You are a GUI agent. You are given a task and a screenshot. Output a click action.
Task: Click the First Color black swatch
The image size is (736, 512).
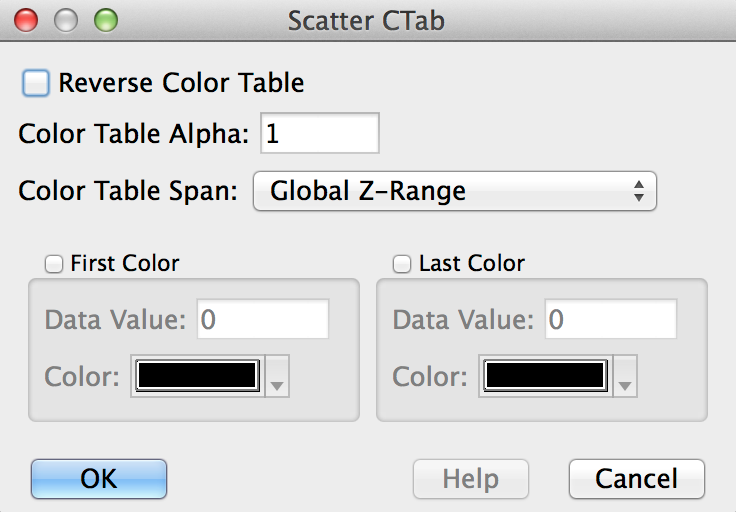(198, 376)
